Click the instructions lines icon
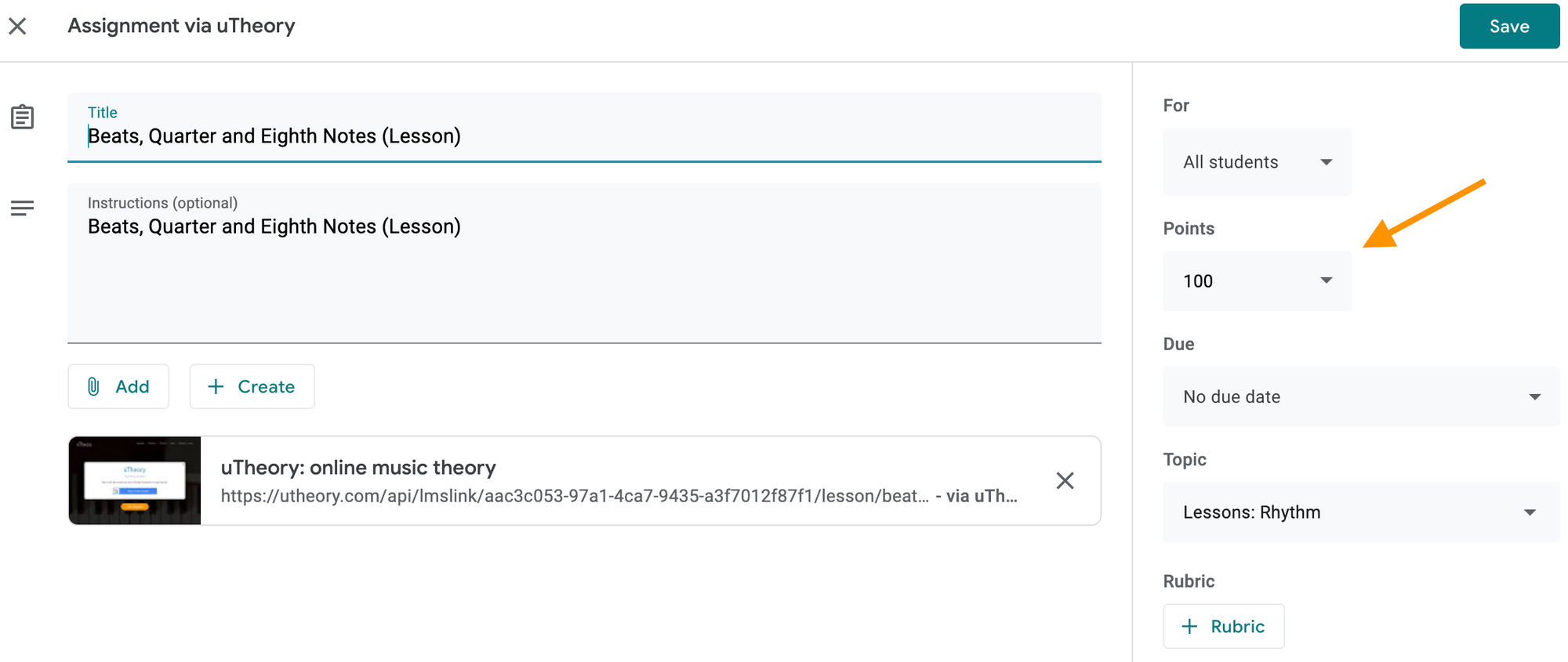The image size is (1568, 662). point(22,208)
